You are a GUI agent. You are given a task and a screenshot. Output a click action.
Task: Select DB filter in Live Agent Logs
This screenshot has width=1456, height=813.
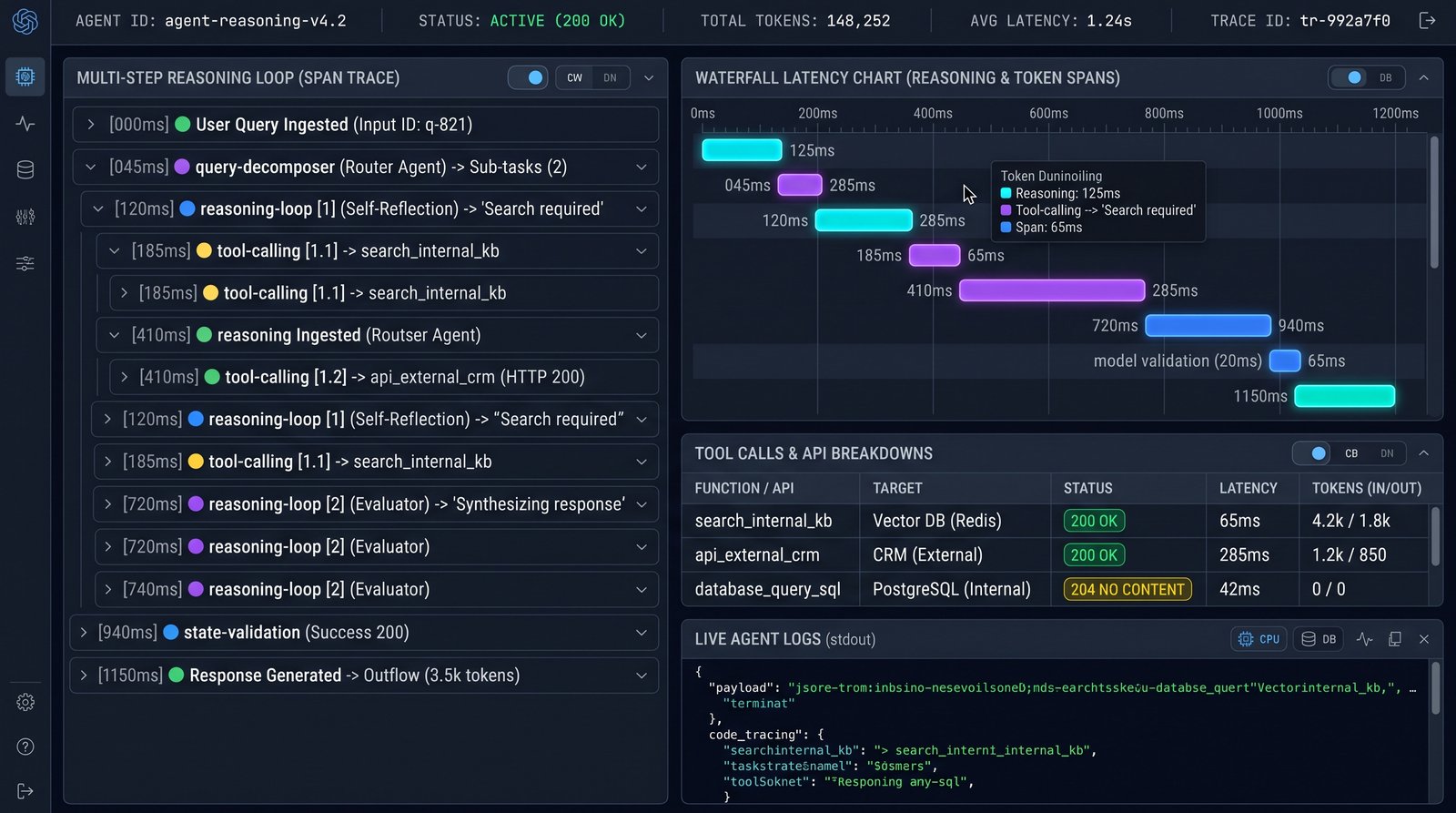[1319, 639]
